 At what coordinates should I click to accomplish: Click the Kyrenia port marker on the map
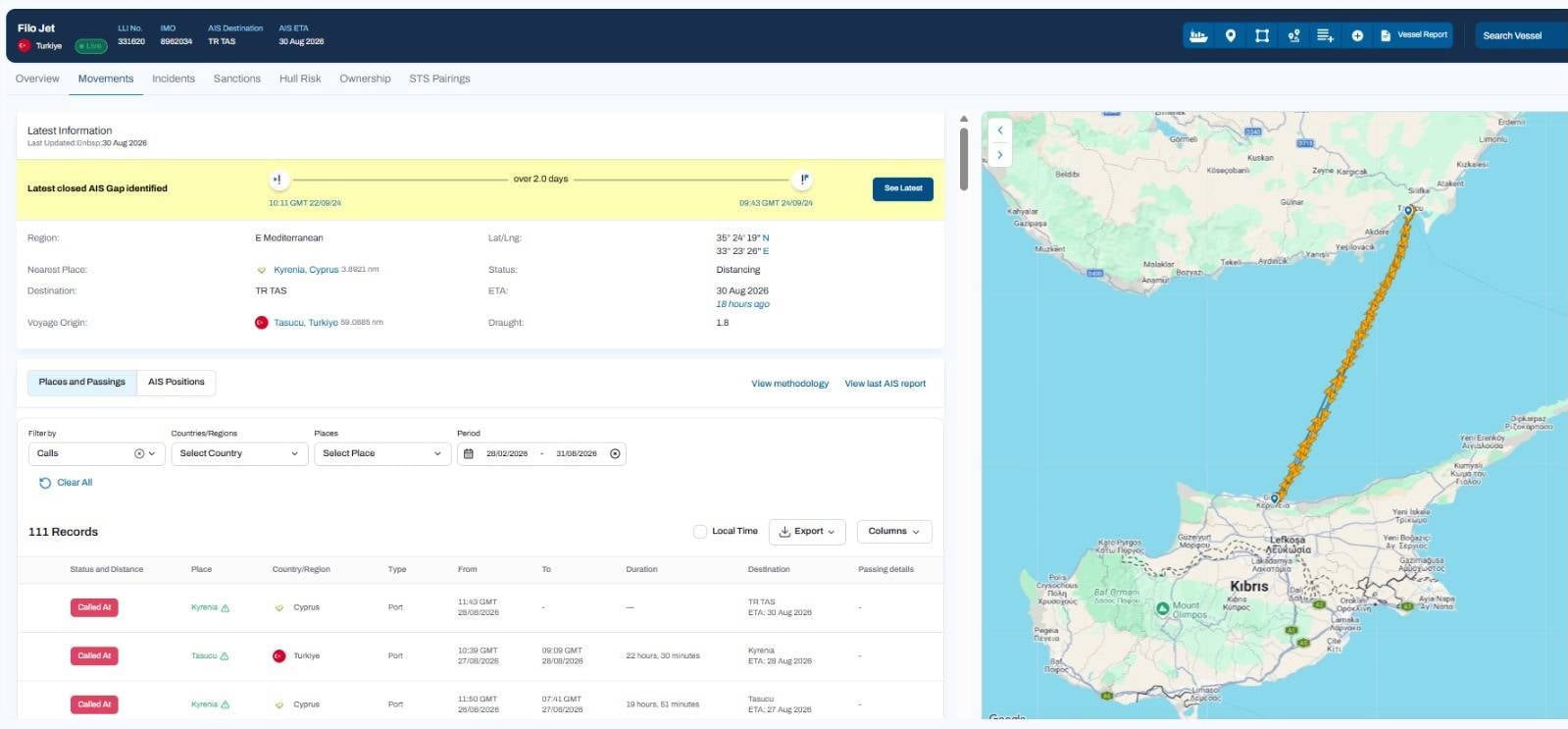pos(1275,499)
